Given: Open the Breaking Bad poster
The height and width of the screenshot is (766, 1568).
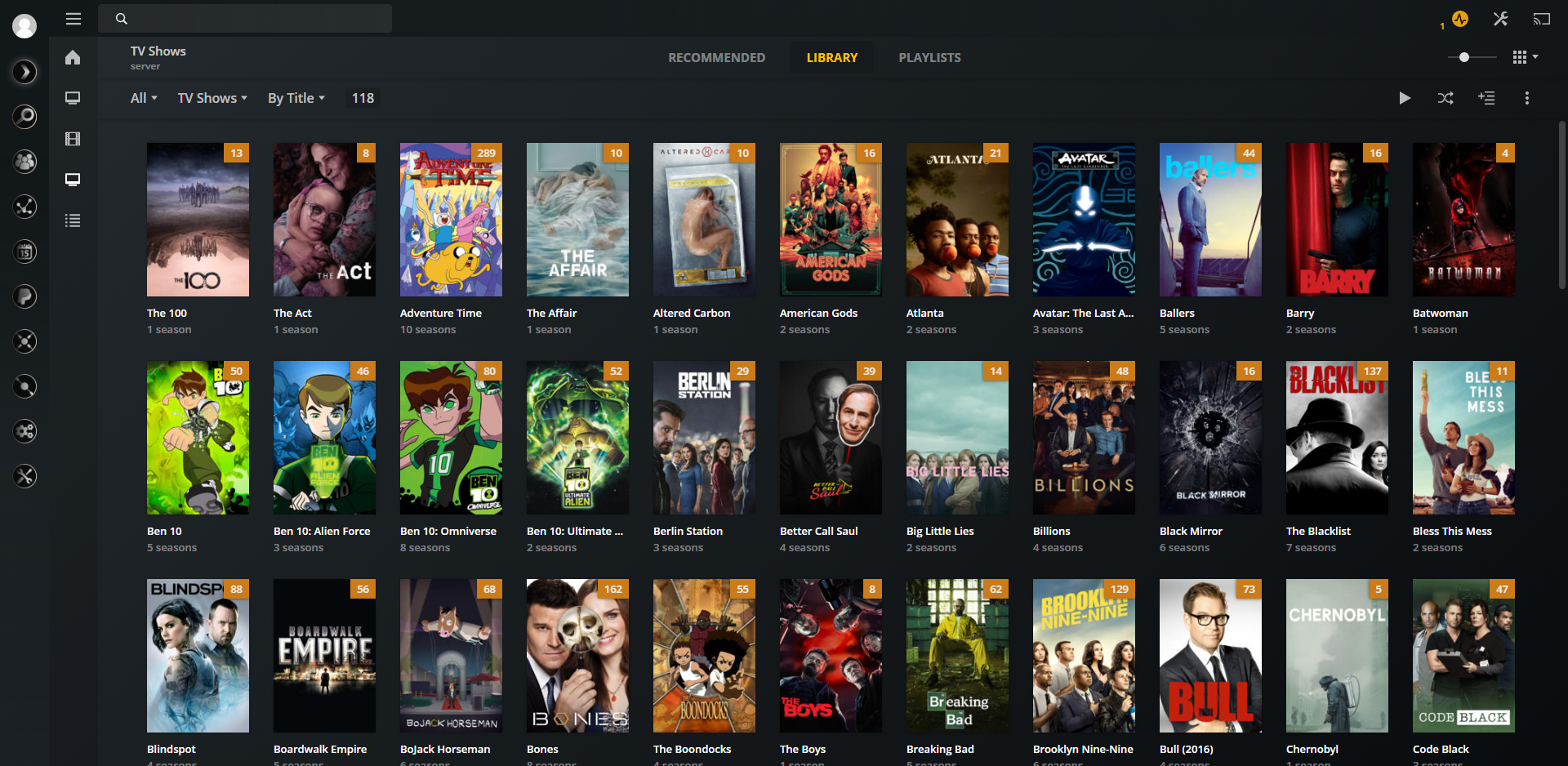Looking at the screenshot, I should tap(957, 656).
